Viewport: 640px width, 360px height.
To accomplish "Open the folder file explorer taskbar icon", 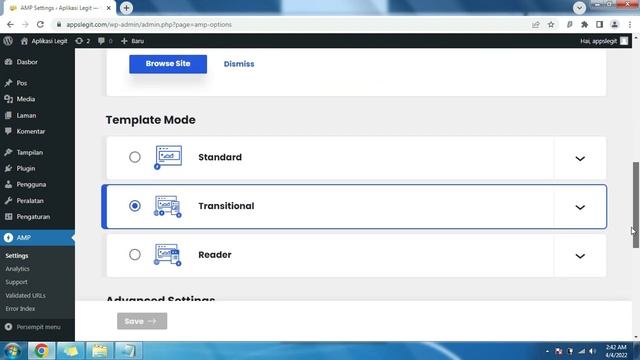I will pyautogui.click(x=100, y=351).
